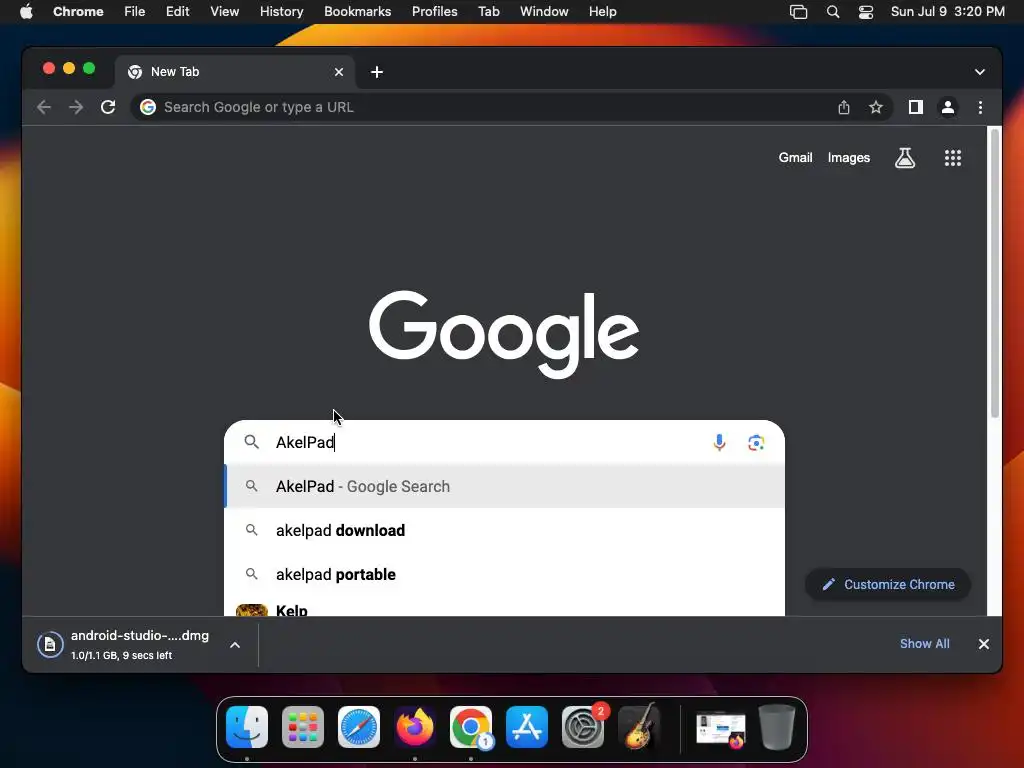Open the History menu
This screenshot has width=1024, height=768.
click(281, 12)
